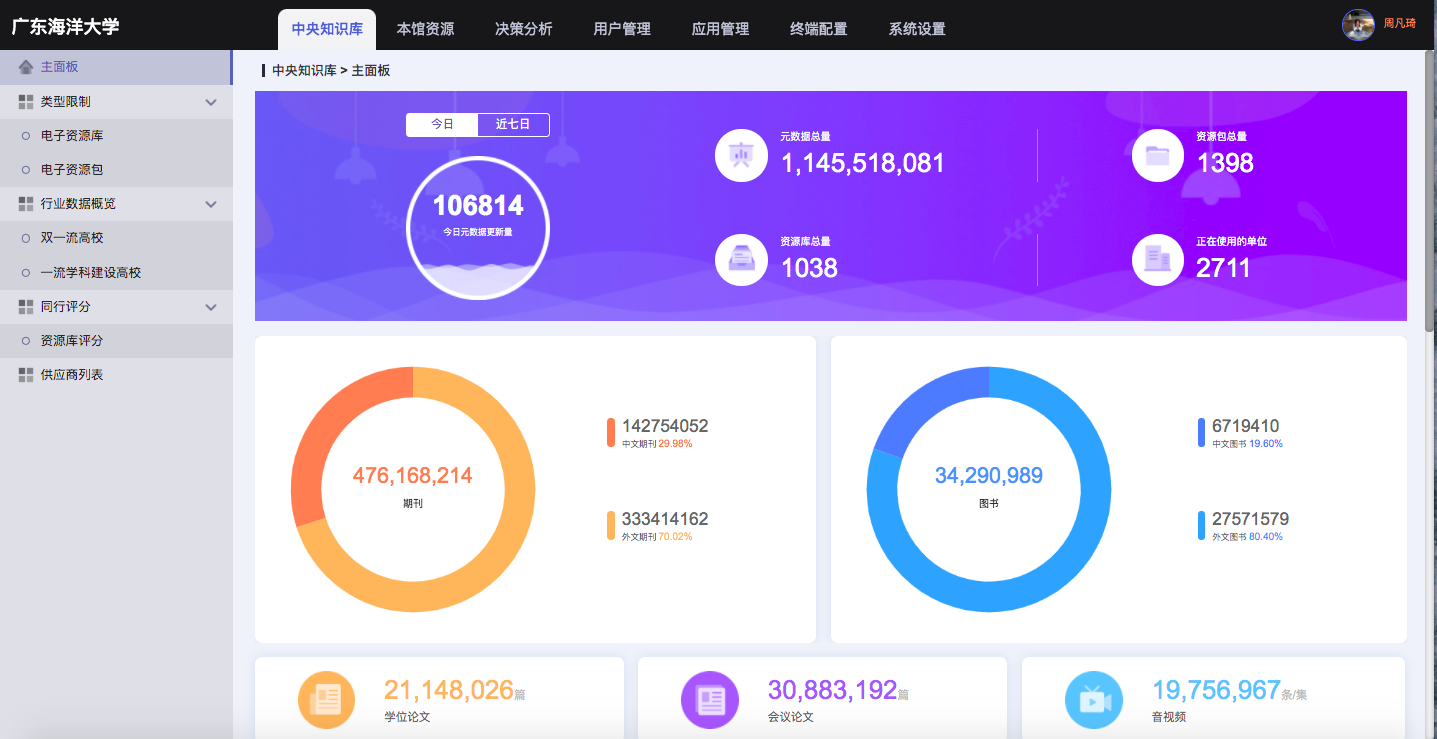Image resolution: width=1437 pixels, height=739 pixels.
Task: Open 一流学科建设高校 in the sidebar
Action: 116,272
